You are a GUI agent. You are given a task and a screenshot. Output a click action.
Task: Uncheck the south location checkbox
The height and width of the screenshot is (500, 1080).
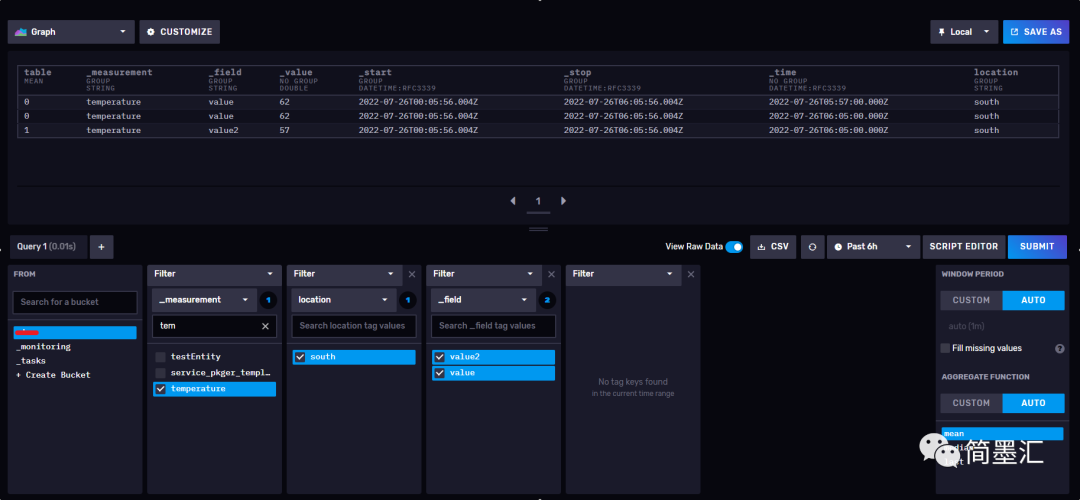coord(300,357)
